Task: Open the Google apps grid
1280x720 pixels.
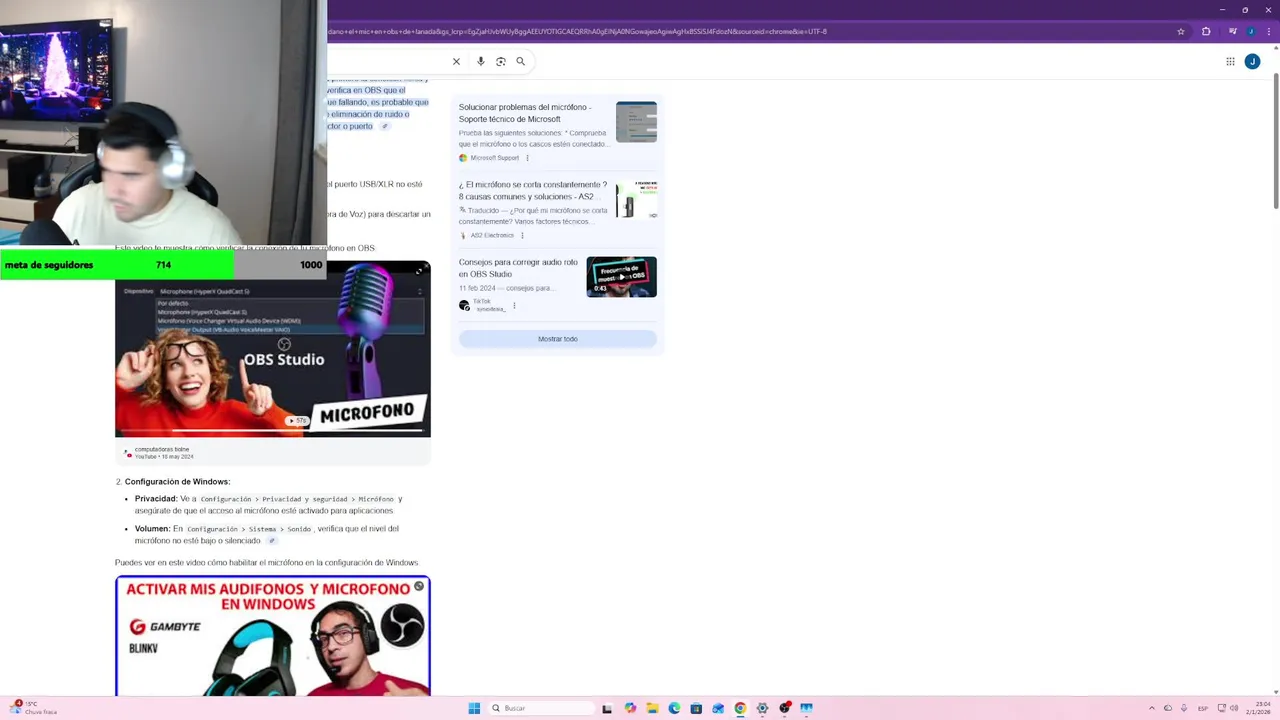Action: point(1230,61)
